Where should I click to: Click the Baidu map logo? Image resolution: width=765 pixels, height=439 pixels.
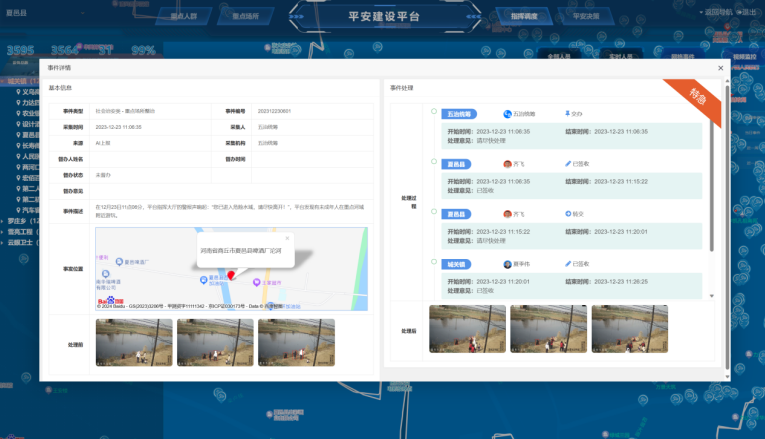pos(111,301)
